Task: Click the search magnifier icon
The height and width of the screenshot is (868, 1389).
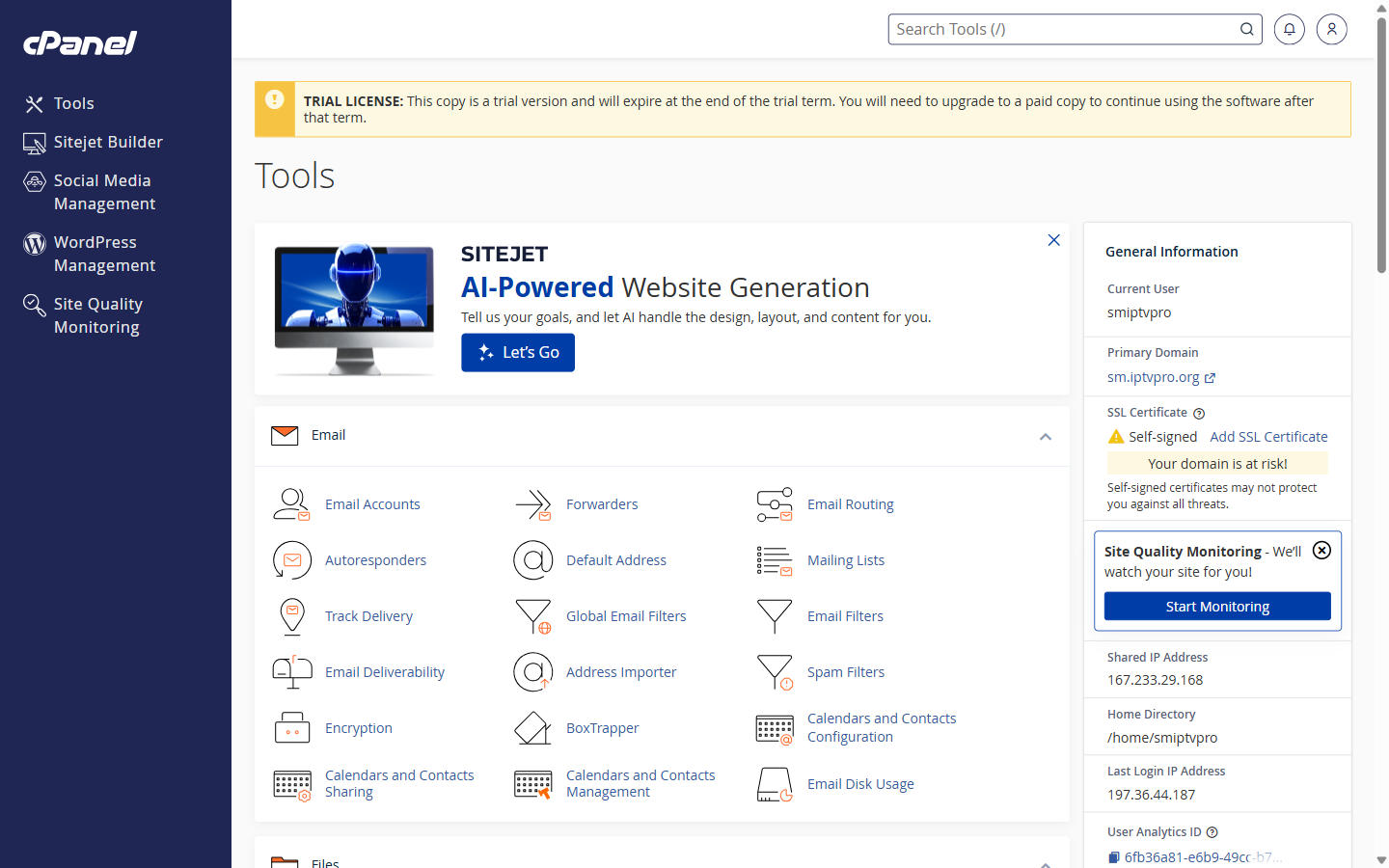Action: pos(1246,29)
